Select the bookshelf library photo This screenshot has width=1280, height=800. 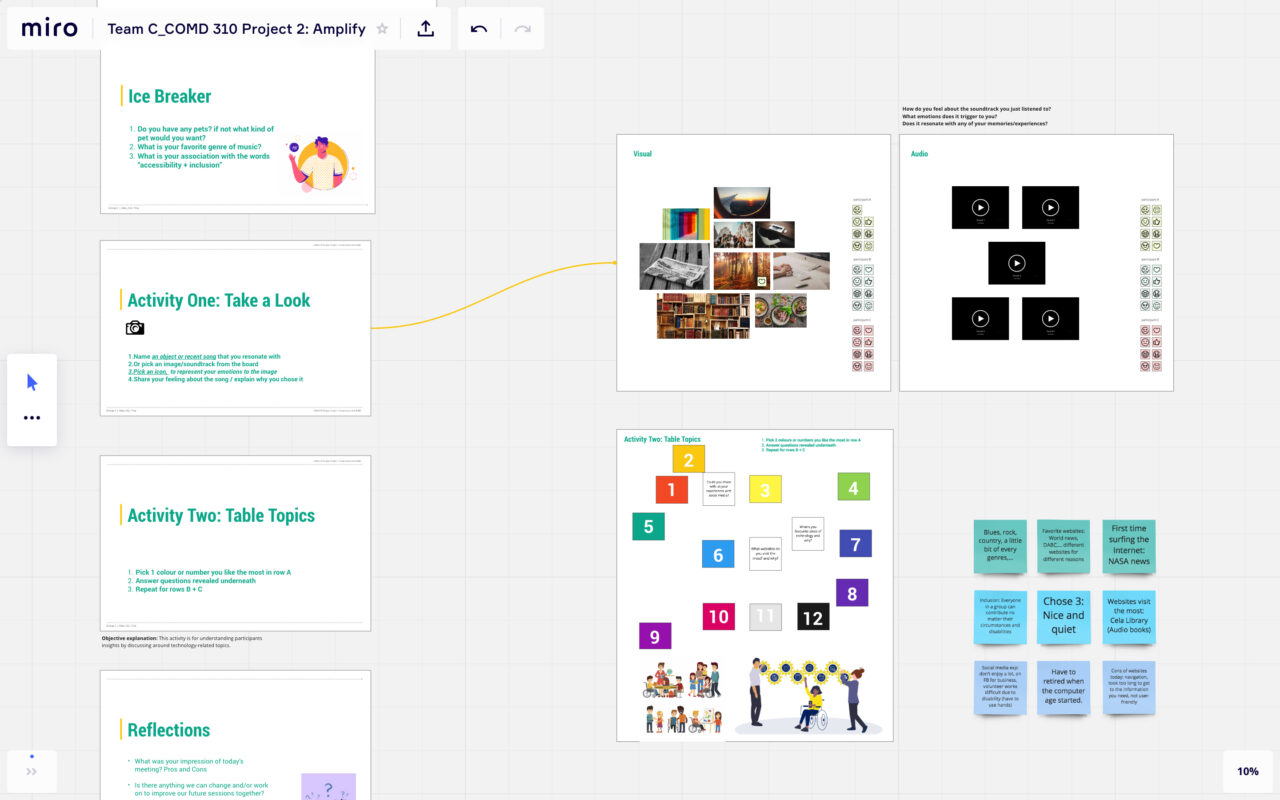coord(703,315)
